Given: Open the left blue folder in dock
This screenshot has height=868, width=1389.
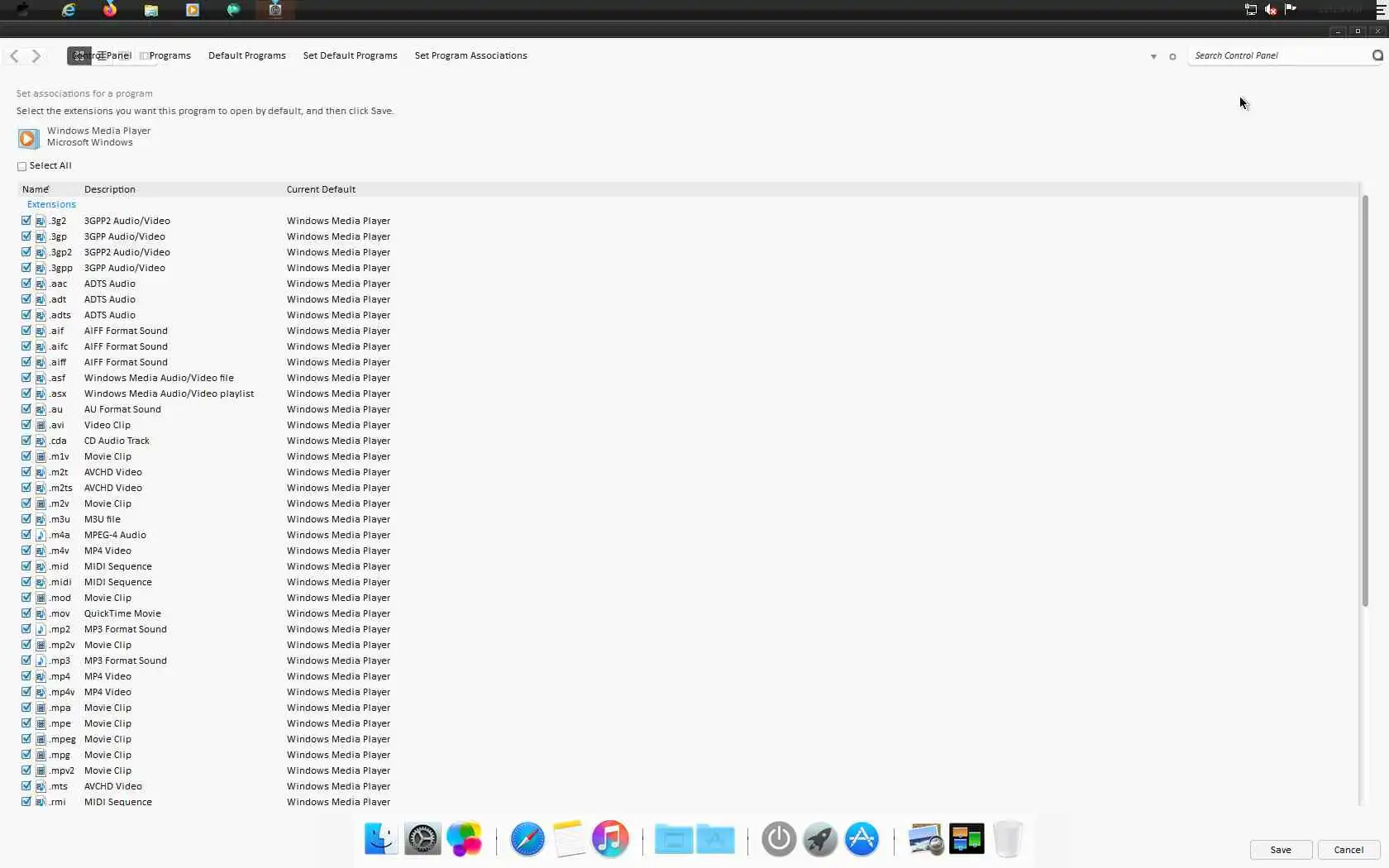Looking at the screenshot, I should tap(674, 839).
